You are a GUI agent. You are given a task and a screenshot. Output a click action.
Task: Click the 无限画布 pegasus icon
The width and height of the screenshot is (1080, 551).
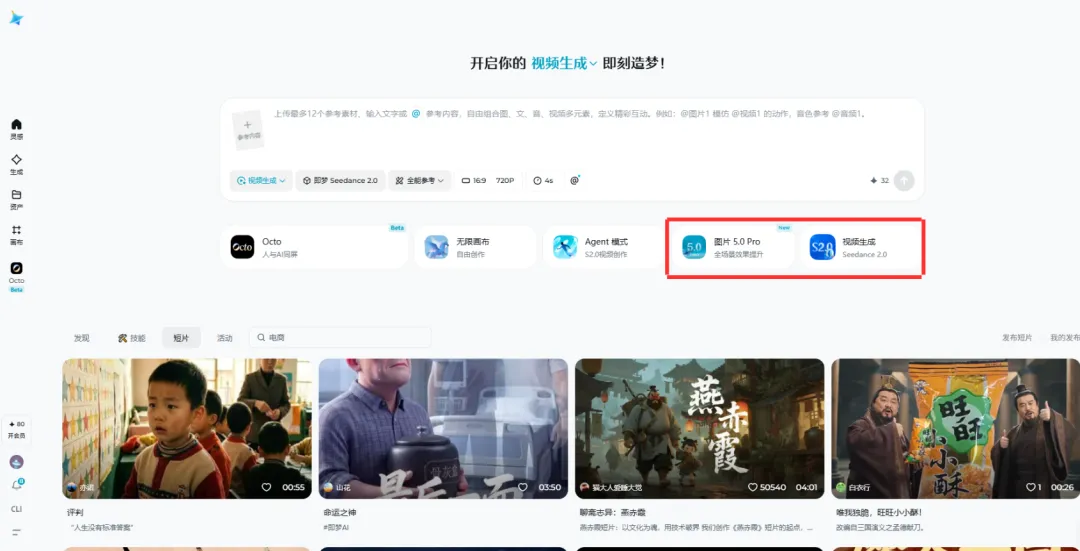click(437, 247)
